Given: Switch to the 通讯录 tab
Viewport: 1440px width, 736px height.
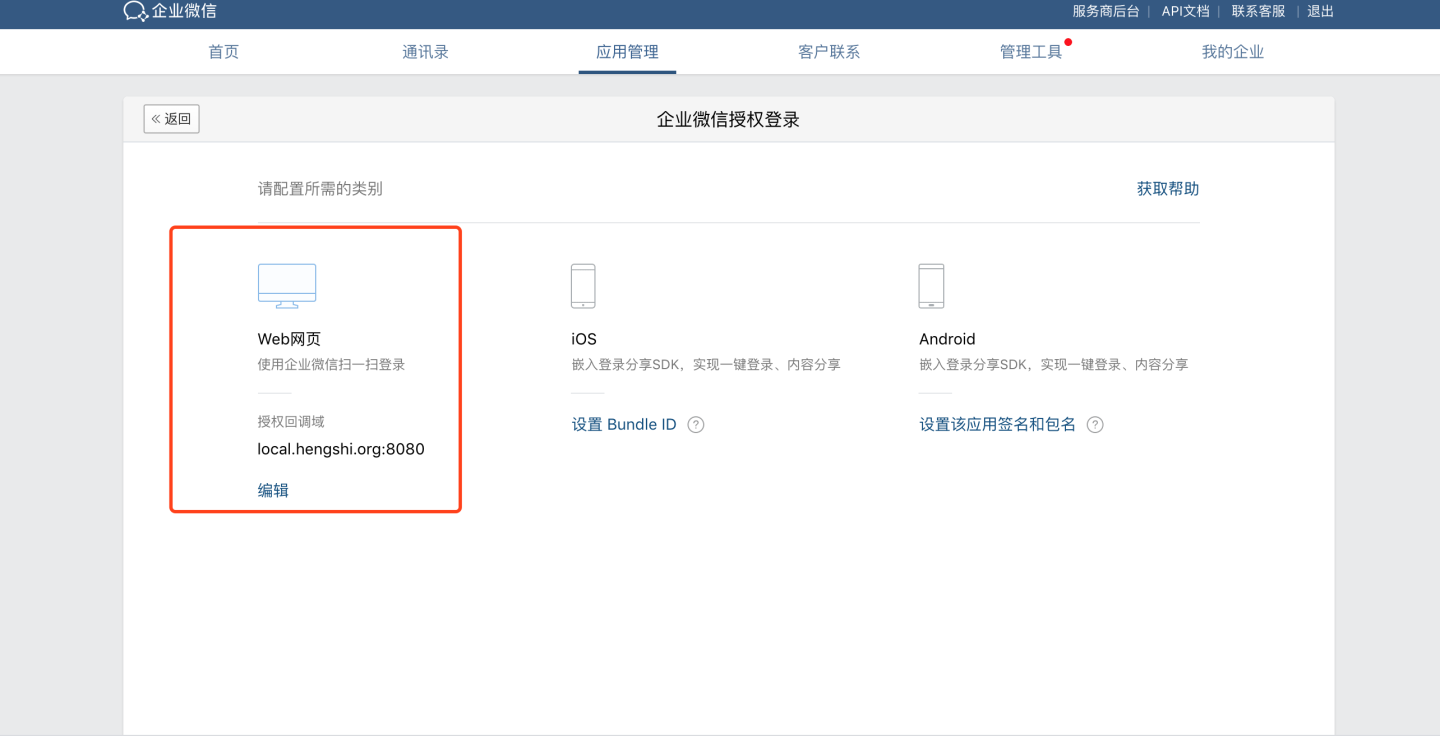Looking at the screenshot, I should (x=425, y=52).
